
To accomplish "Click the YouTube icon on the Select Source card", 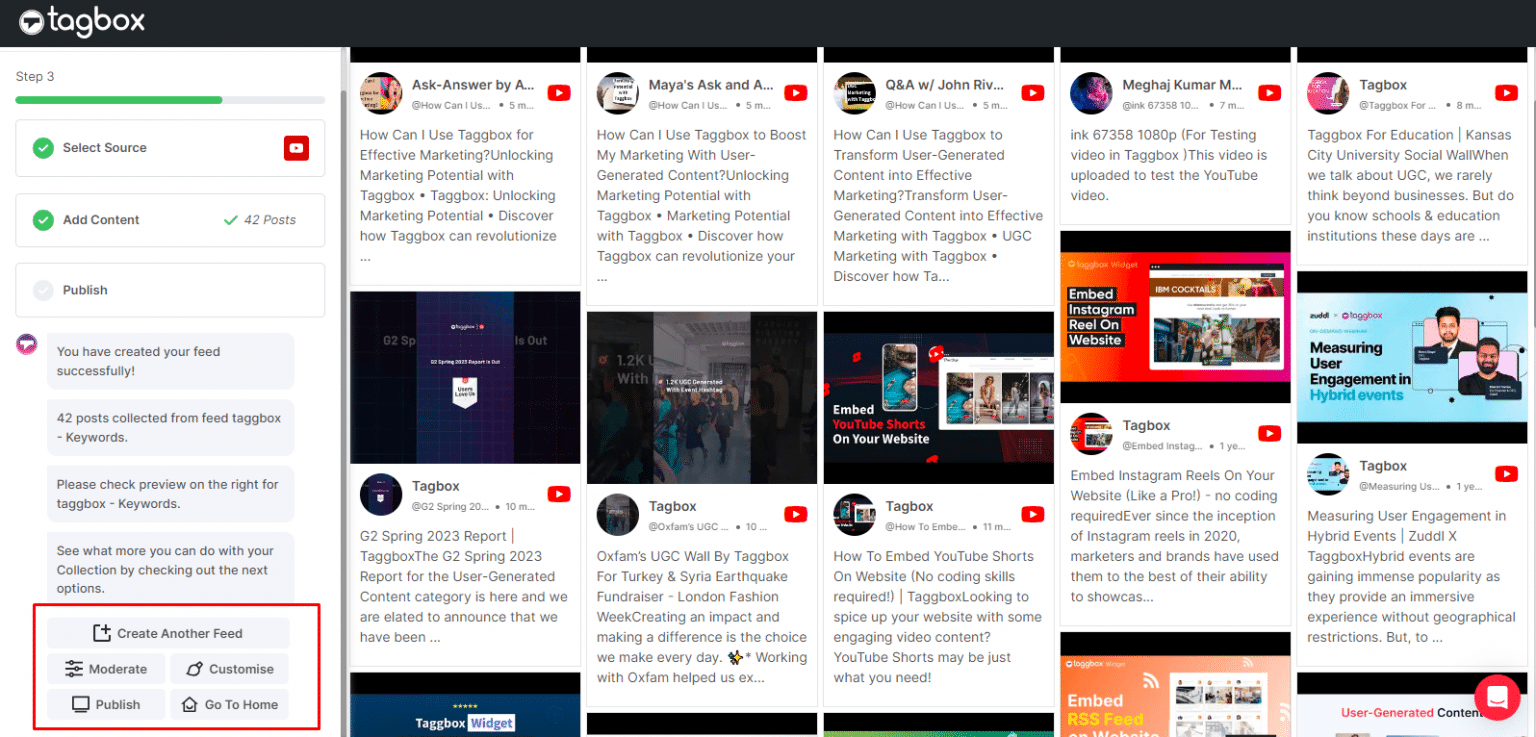I will [x=296, y=147].
